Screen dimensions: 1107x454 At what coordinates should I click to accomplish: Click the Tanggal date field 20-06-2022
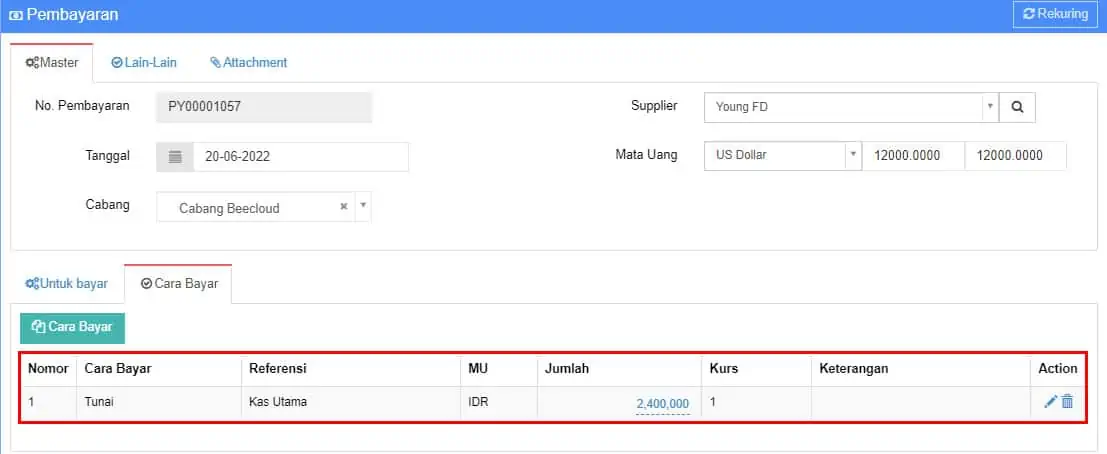click(301, 157)
